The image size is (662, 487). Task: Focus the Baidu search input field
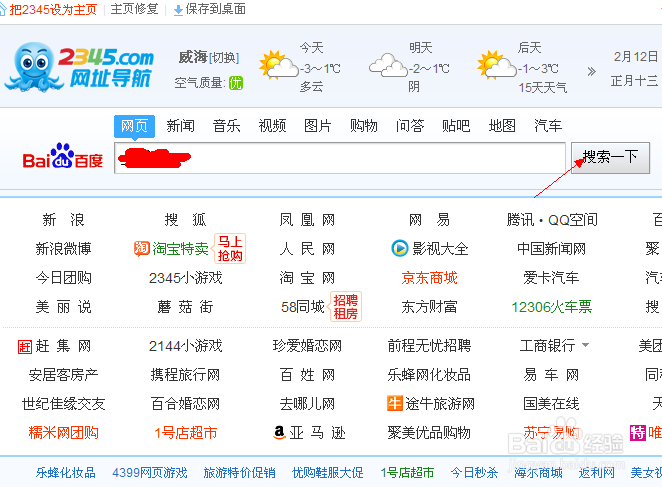pyautogui.click(x=340, y=158)
